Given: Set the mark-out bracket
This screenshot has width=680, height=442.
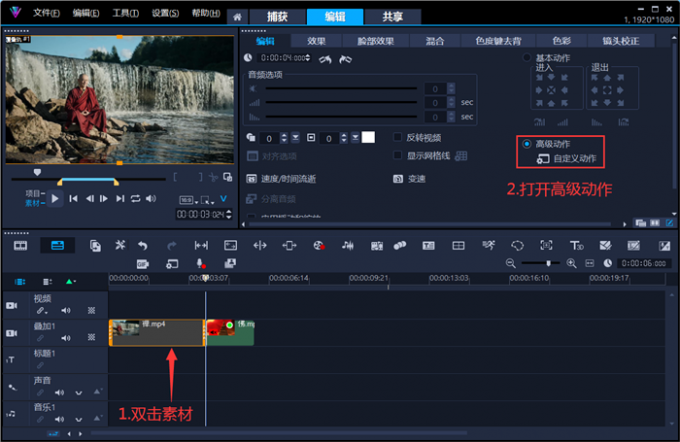Looking at the screenshot, I should point(200,177).
